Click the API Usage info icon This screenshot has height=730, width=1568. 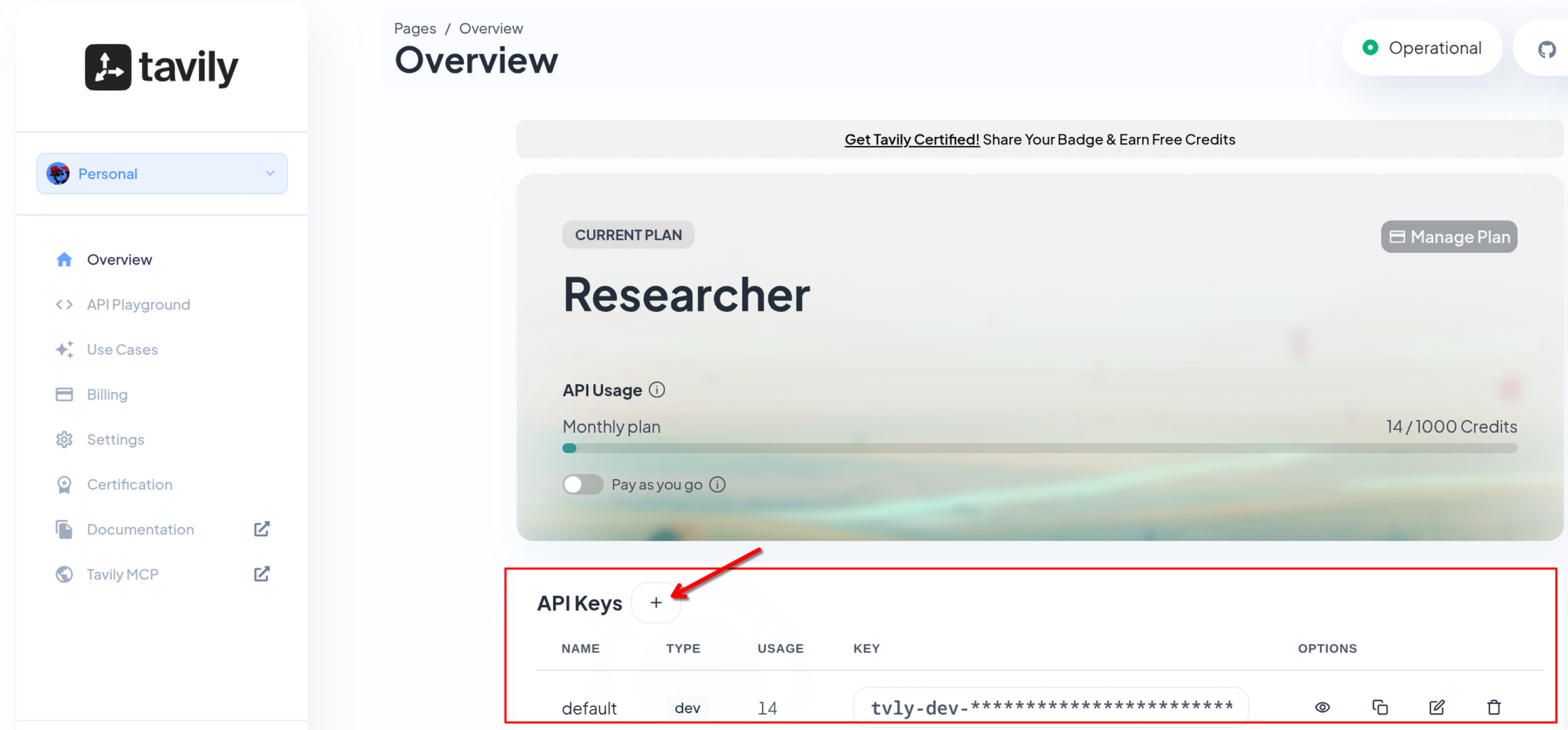tap(656, 390)
